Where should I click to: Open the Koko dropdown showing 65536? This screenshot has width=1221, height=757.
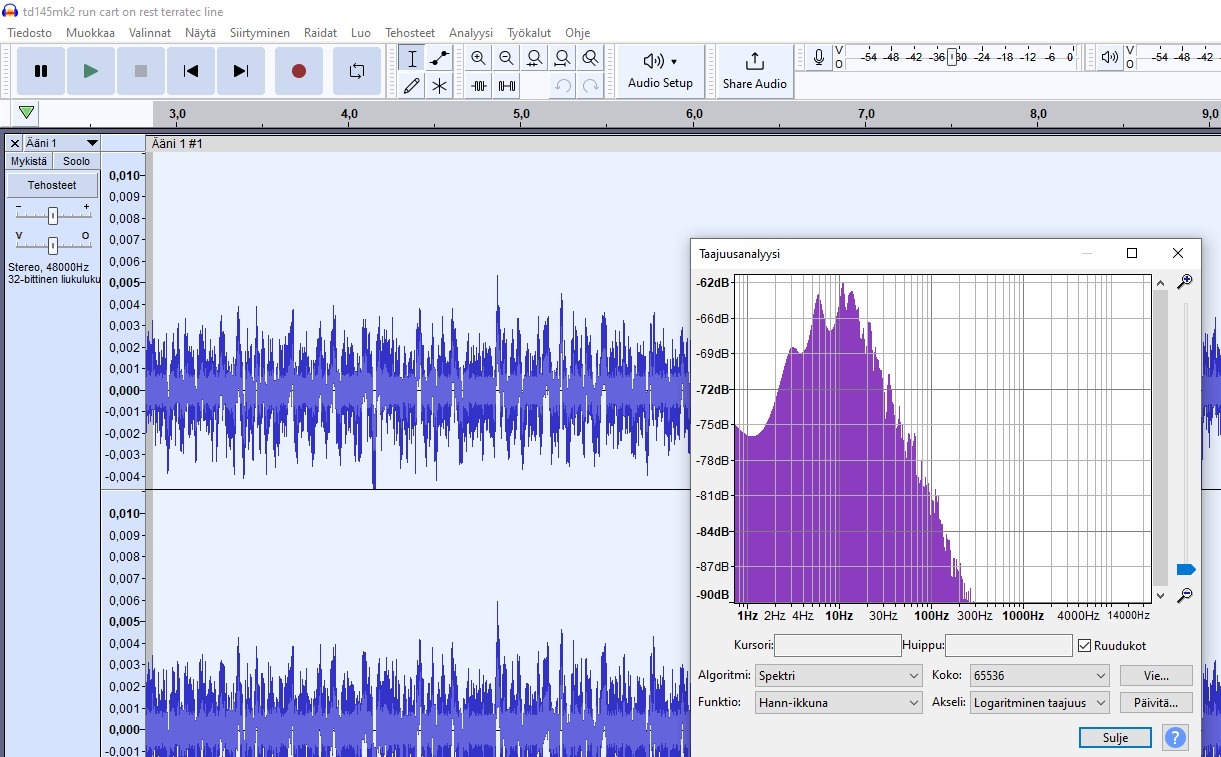pyautogui.click(x=1039, y=676)
